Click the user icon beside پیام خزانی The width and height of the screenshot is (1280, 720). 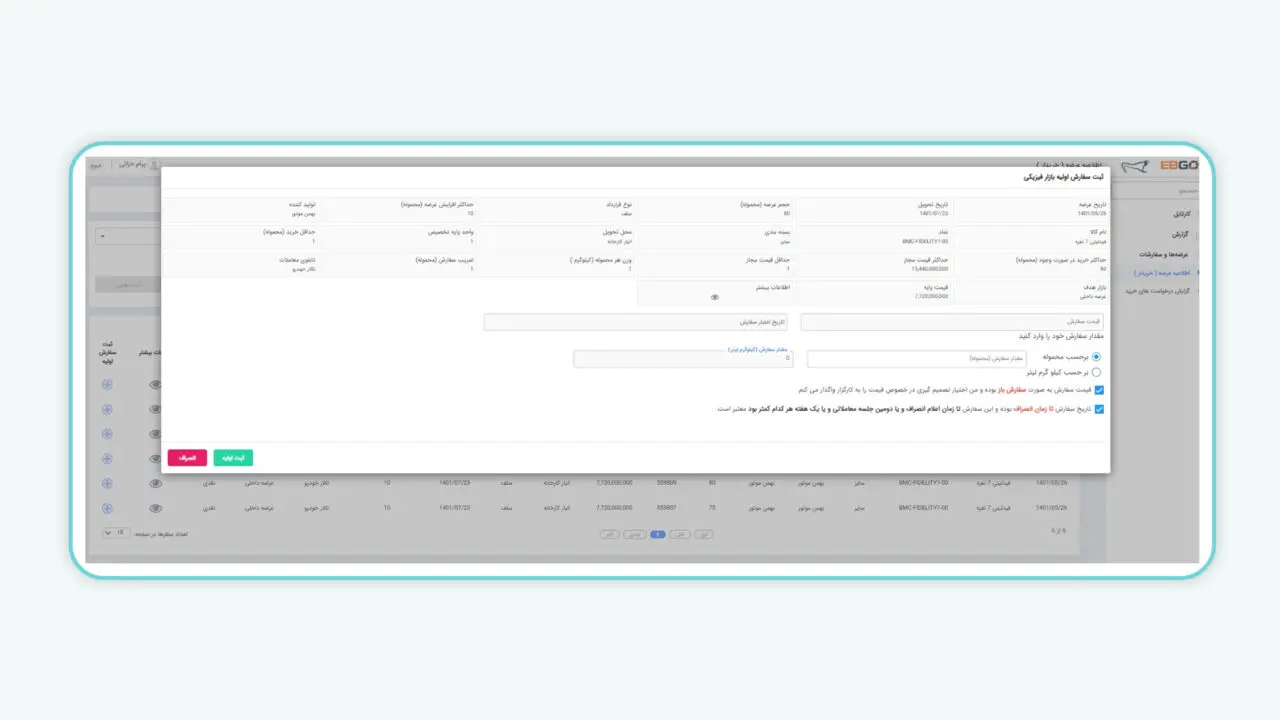154,163
